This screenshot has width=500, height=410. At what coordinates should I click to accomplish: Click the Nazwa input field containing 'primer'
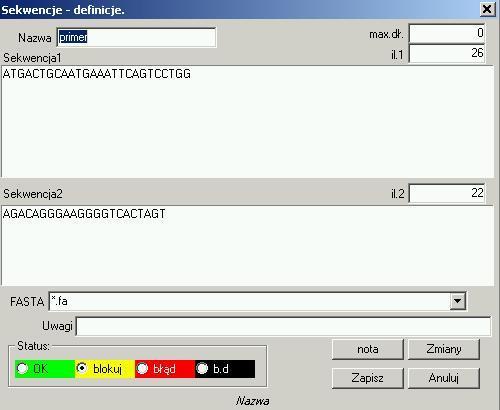pos(136,37)
